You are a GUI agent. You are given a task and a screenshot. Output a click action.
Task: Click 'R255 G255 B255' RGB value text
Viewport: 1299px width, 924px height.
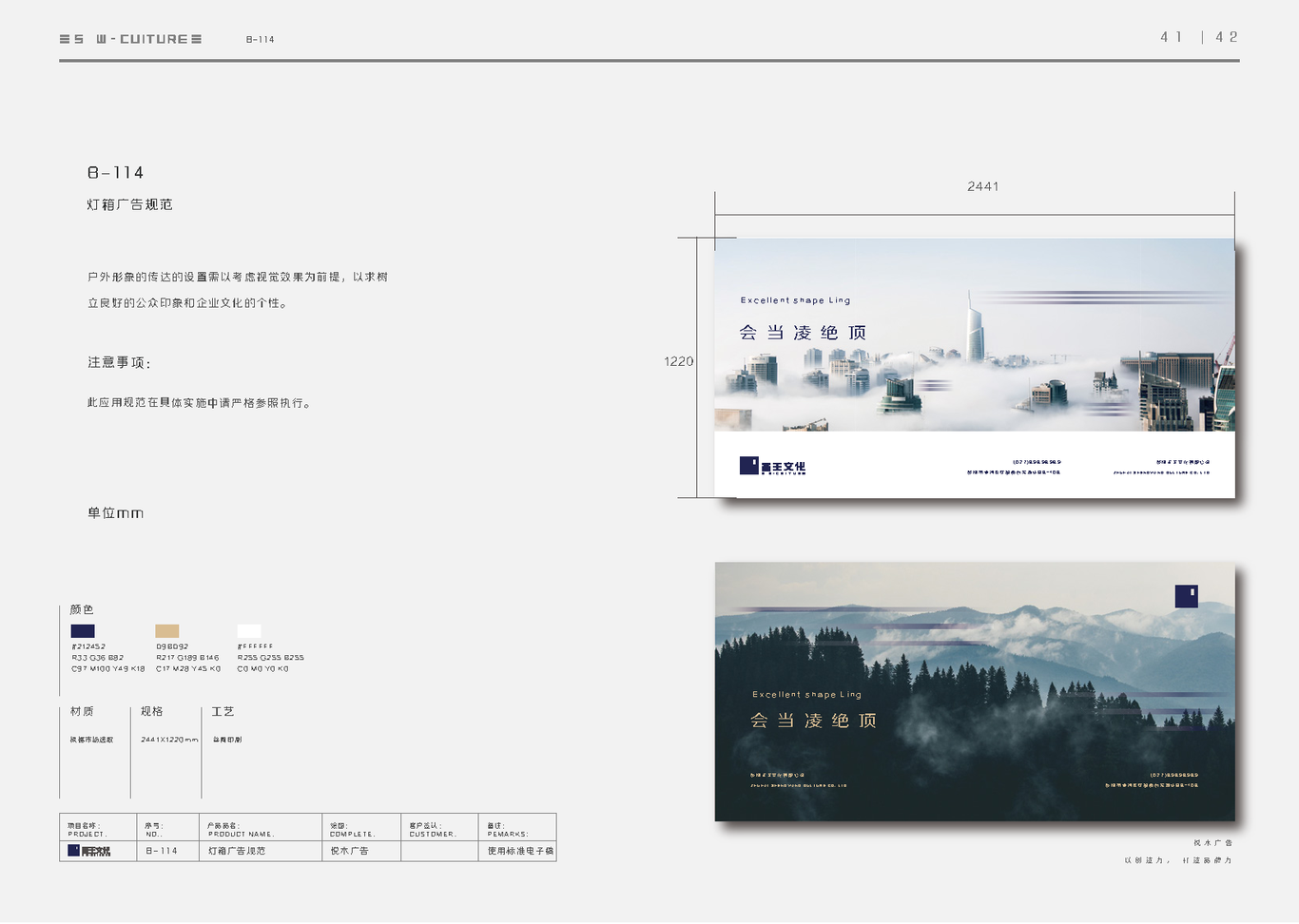271,658
